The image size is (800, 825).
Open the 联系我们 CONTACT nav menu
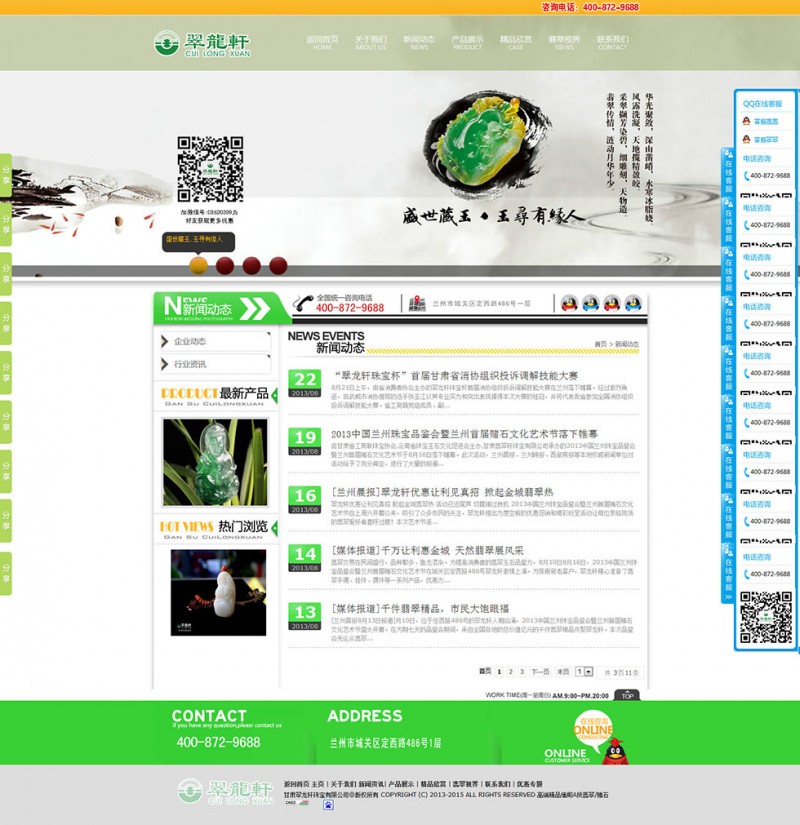point(612,42)
